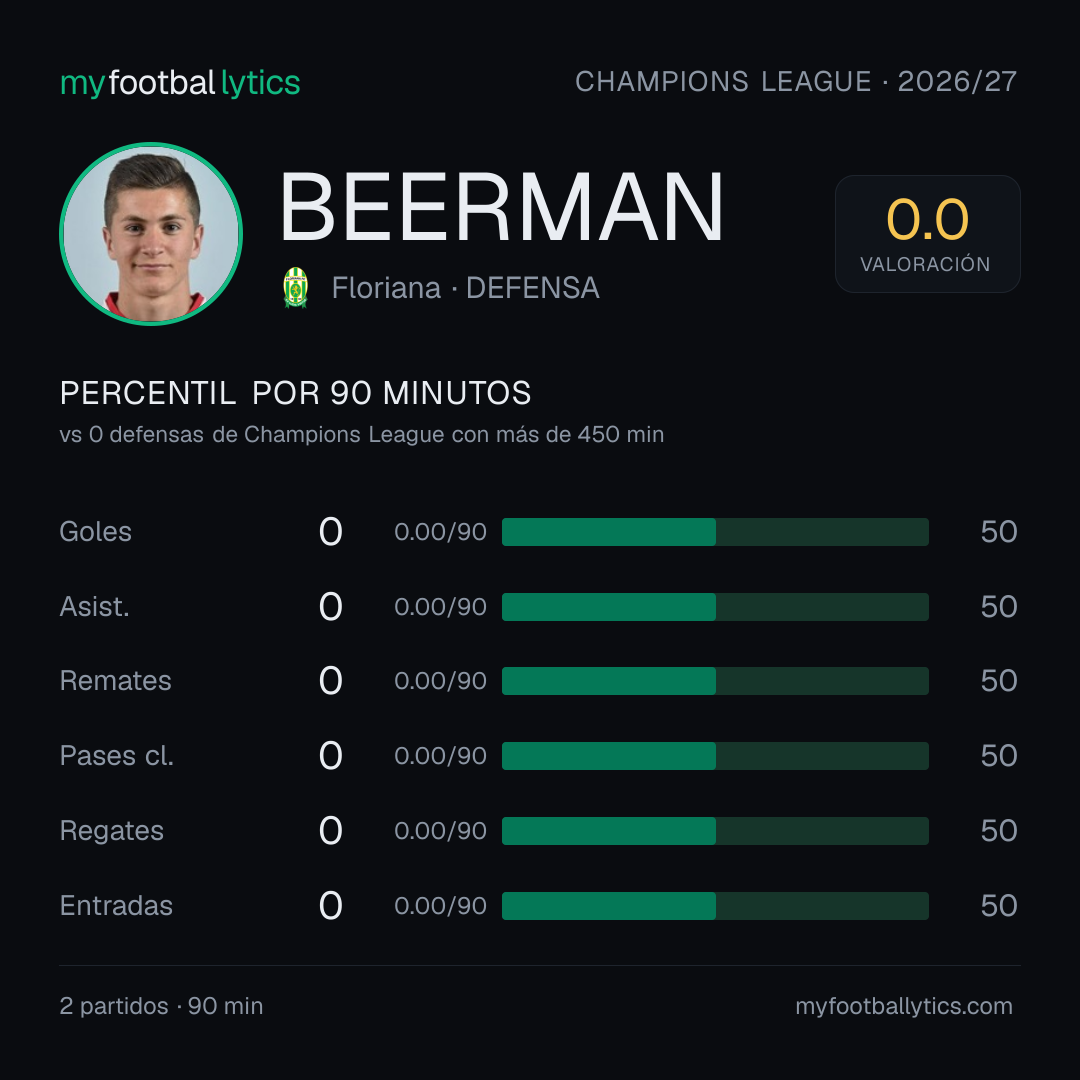Click the 0.0 Valoración rating box
Image resolution: width=1080 pixels, height=1080 pixels.
click(x=927, y=233)
